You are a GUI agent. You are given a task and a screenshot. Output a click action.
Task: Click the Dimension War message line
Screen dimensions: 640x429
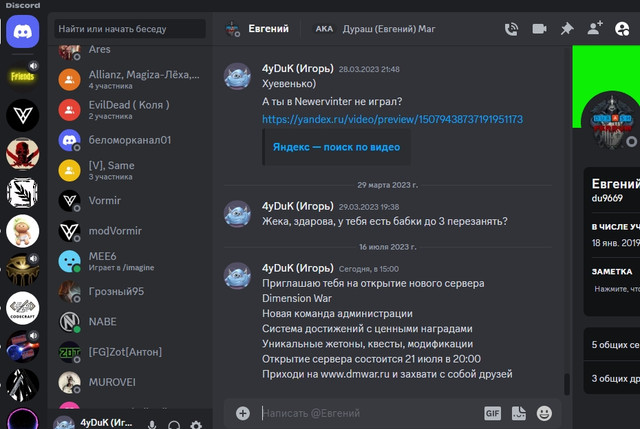297,298
